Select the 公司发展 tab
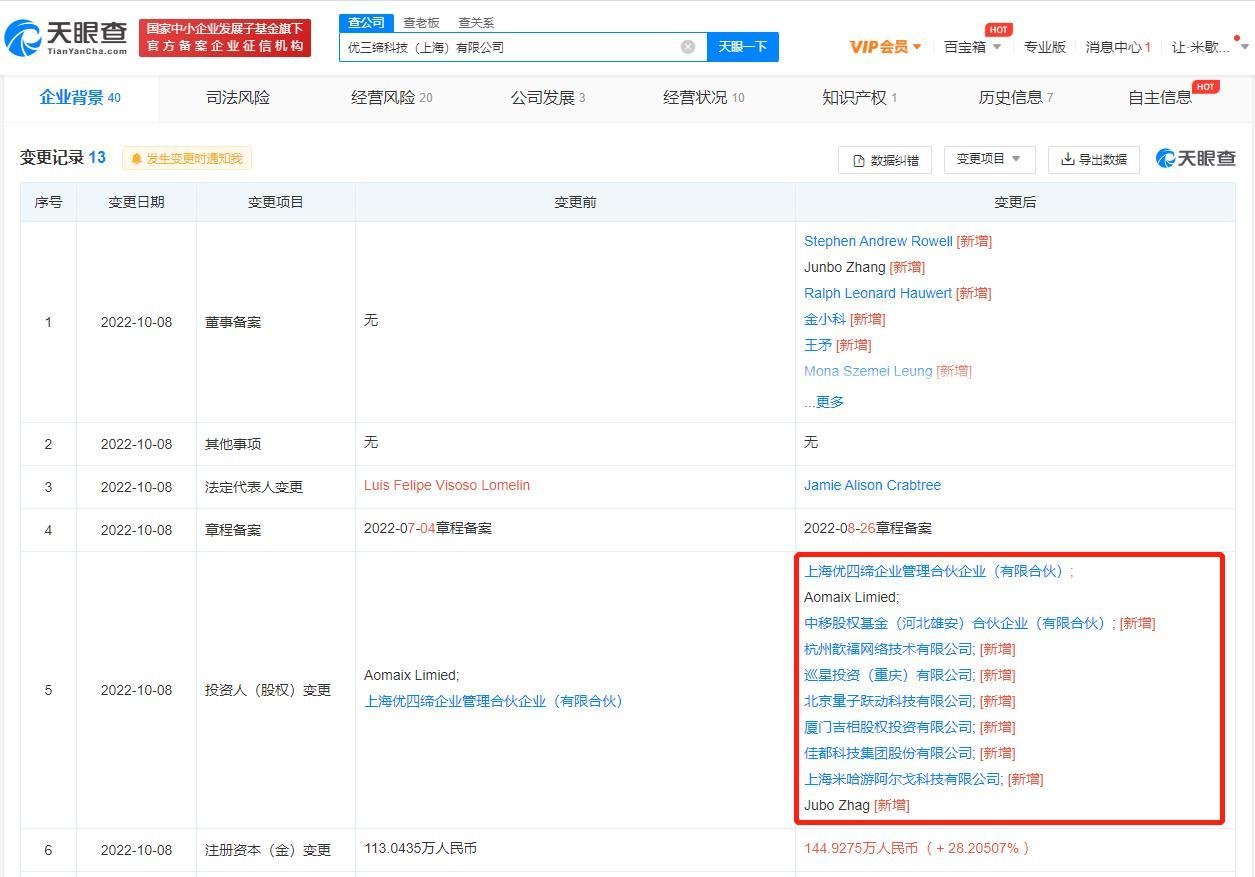Screen dimensions: 1255x877 (x=548, y=97)
